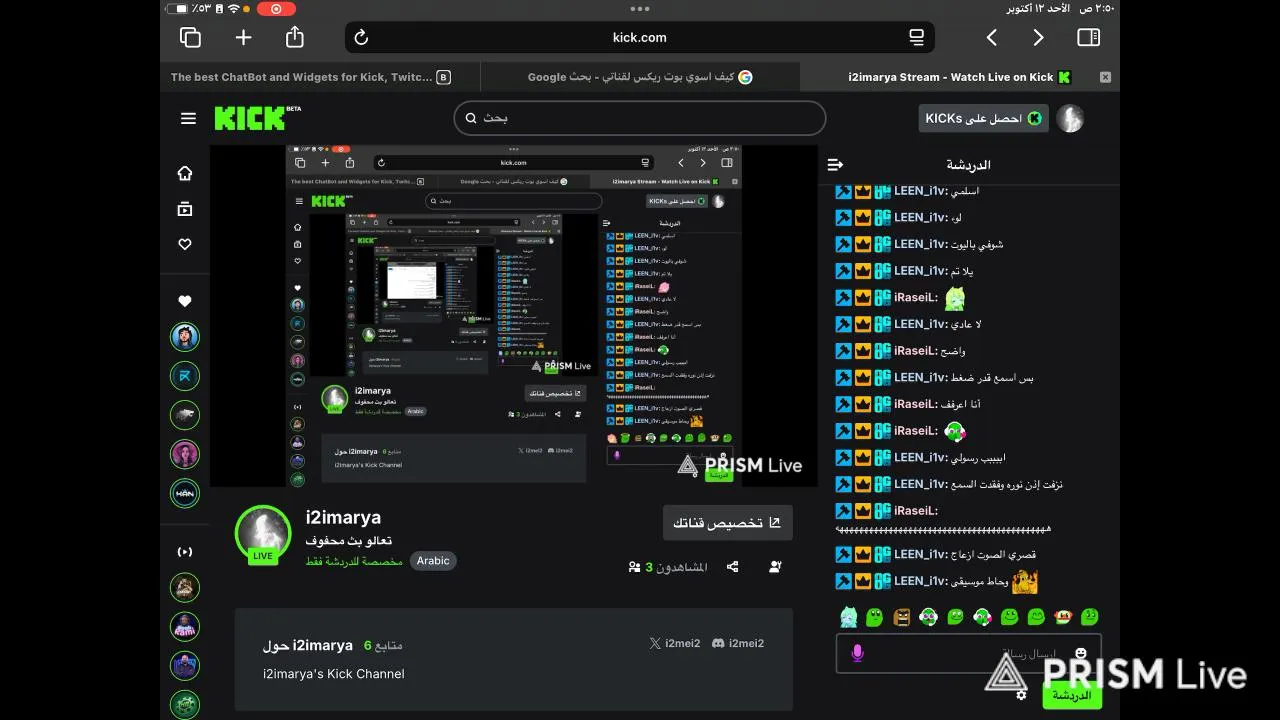Tap the multitasking three-dots at top center

pos(640,8)
